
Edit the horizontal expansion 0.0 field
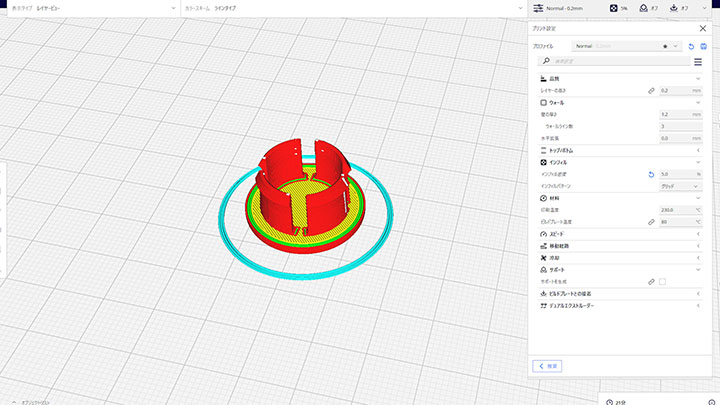coord(681,138)
